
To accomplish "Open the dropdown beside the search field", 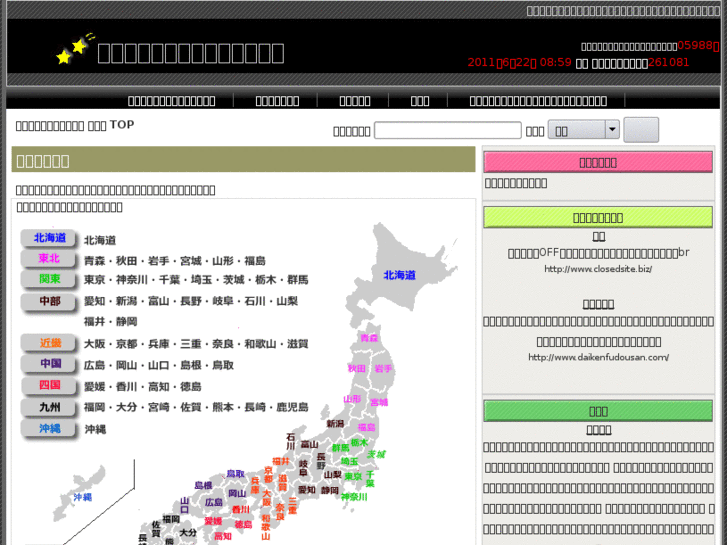I will (x=583, y=130).
